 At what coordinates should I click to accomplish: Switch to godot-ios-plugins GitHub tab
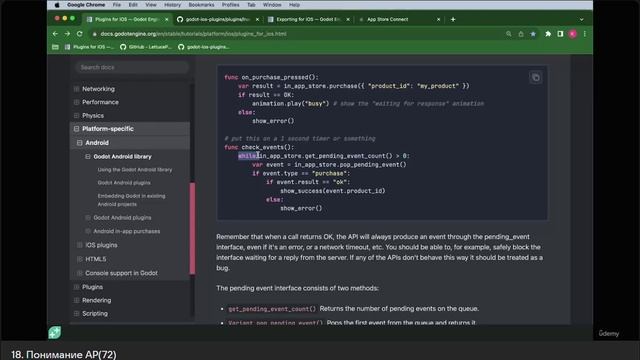(218, 19)
